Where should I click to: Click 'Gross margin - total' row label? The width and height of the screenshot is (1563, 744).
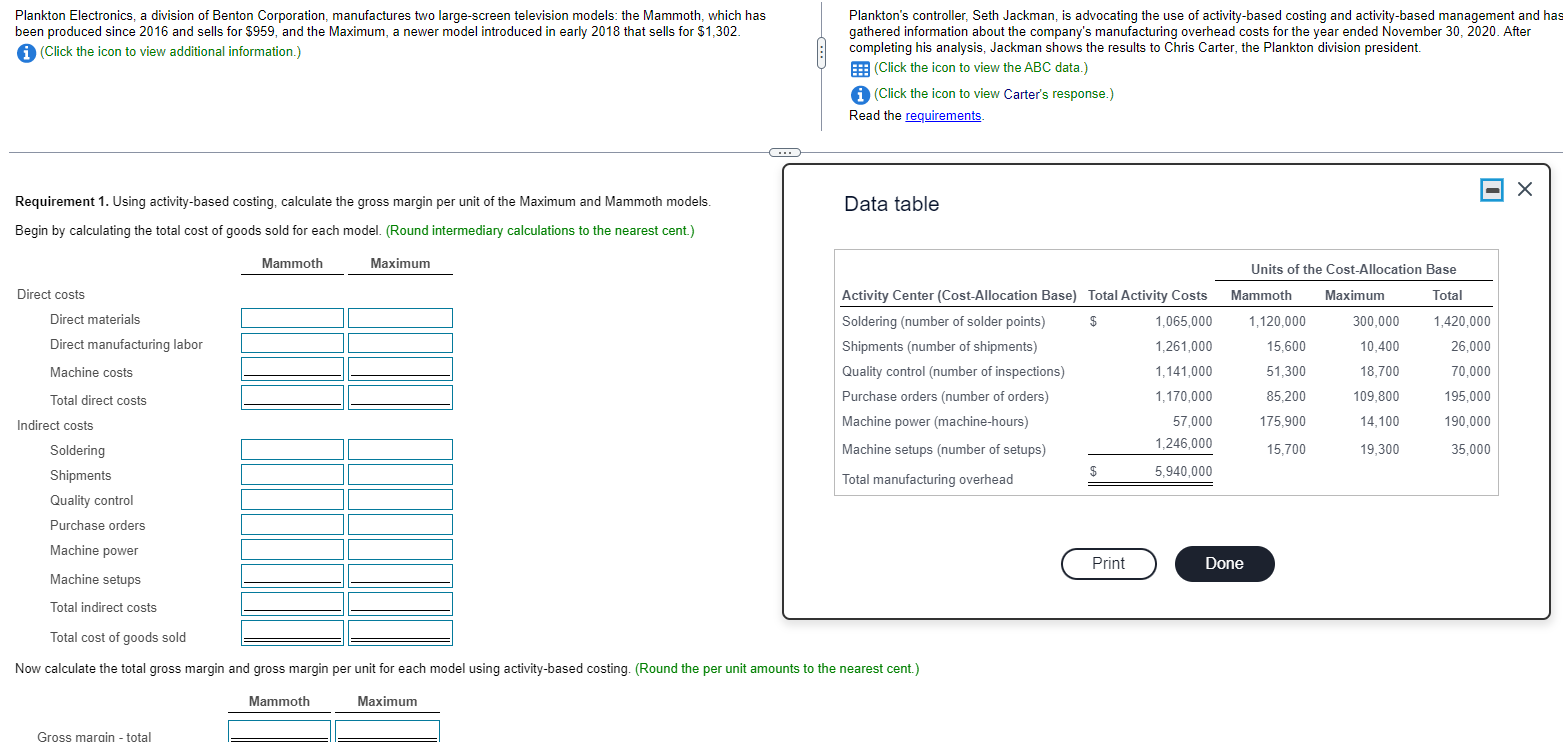94,737
